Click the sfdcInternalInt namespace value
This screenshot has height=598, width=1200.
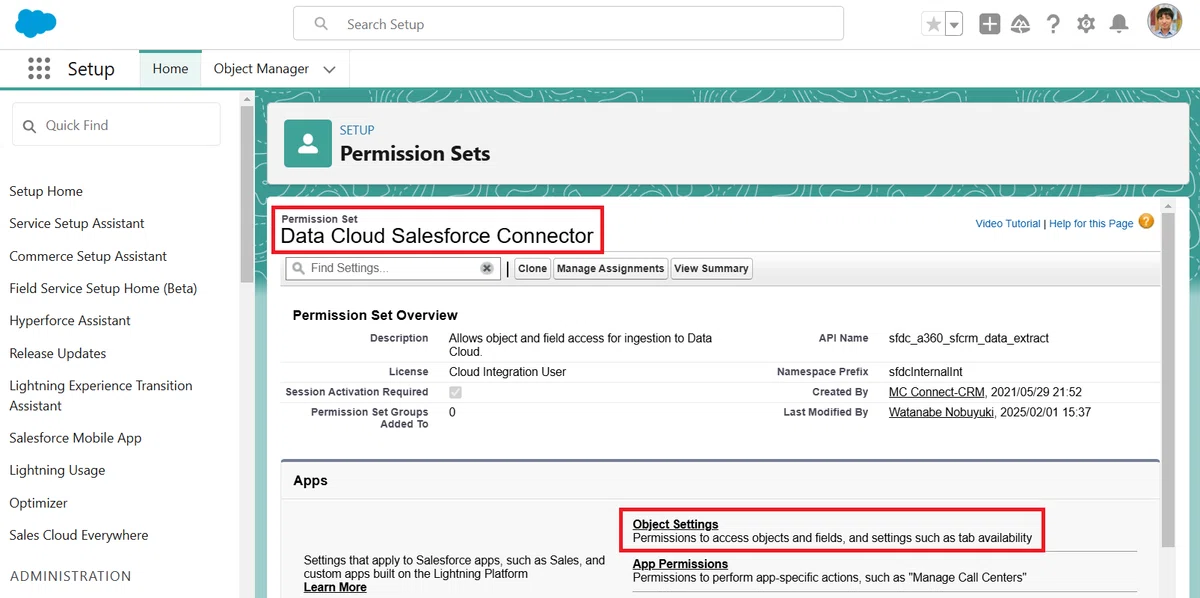928,372
